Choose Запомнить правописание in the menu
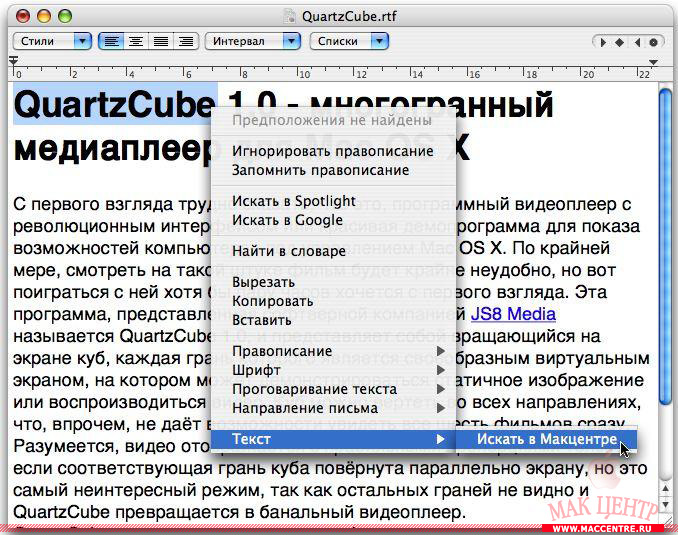 tap(333, 170)
